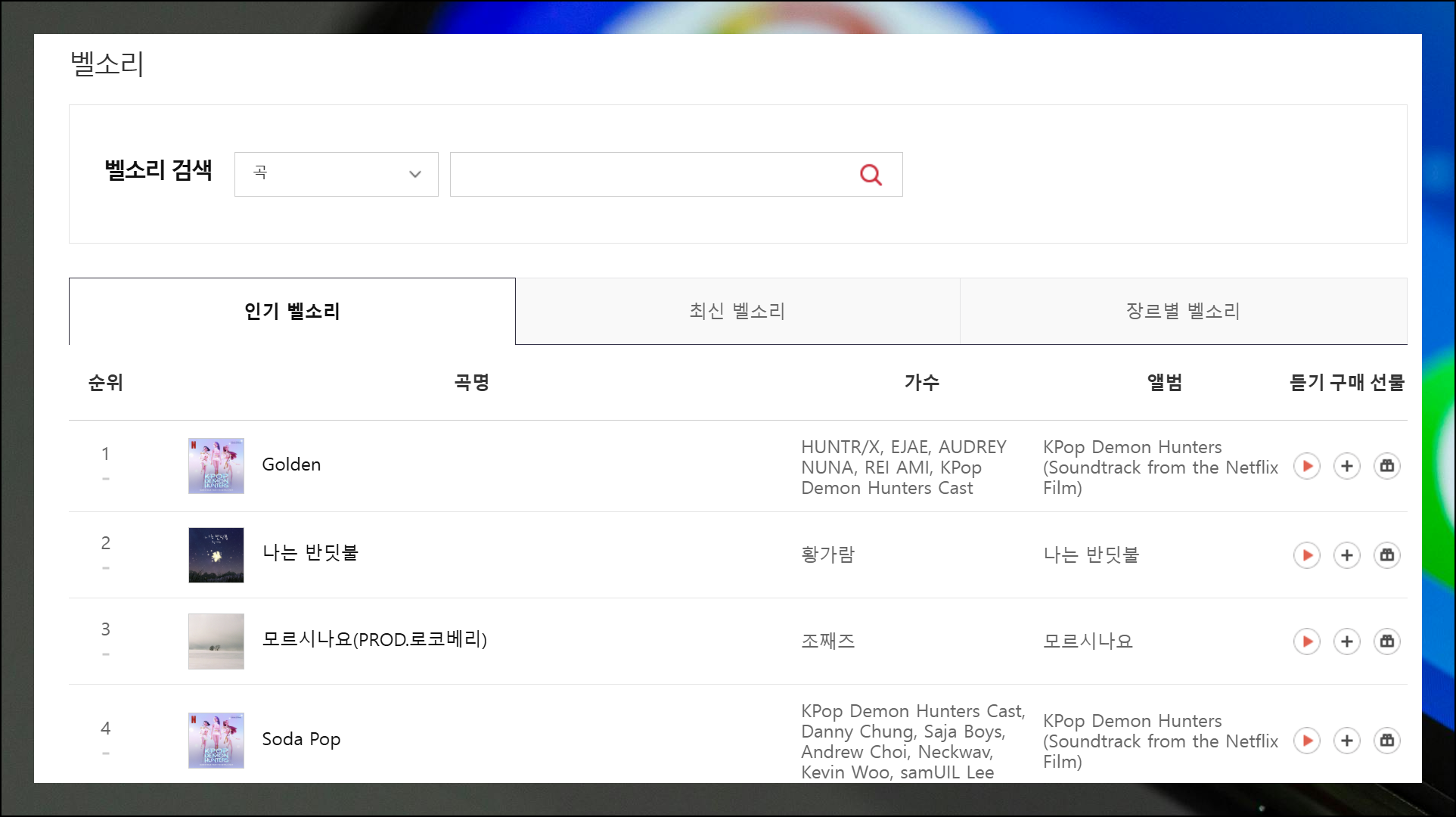Click the red search magnifier icon
Screen dimensions: 1456x817
point(871,175)
